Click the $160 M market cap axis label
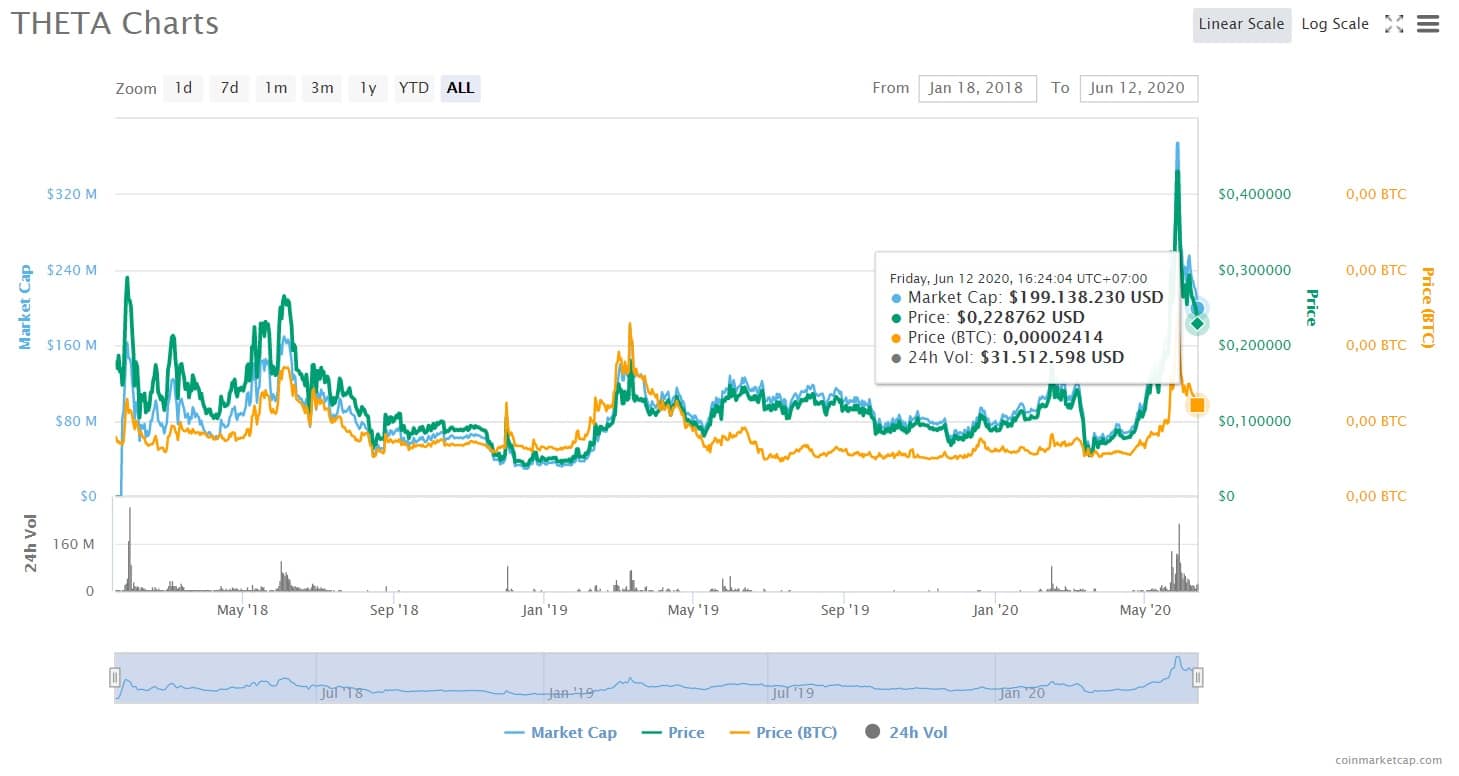The height and width of the screenshot is (776, 1459). pos(72,345)
